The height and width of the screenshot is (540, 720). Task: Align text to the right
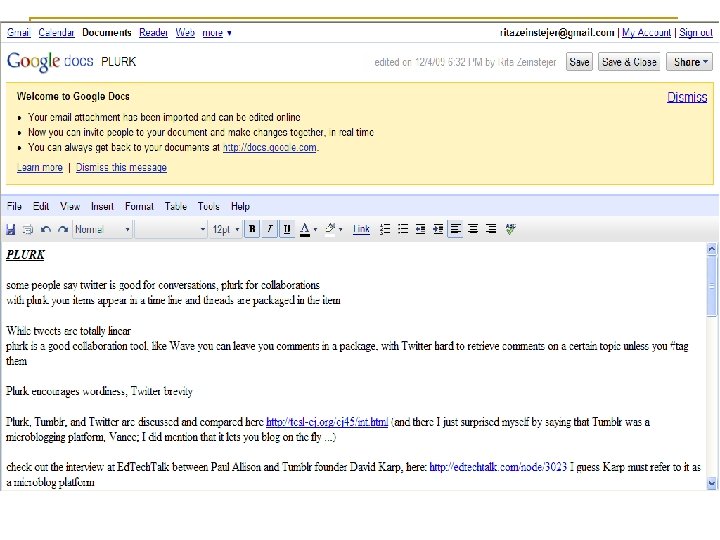(491, 229)
